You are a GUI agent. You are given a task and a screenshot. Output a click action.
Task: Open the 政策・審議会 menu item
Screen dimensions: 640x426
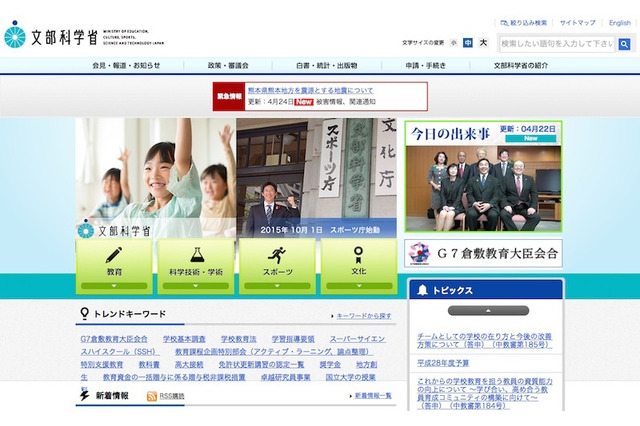tap(228, 65)
